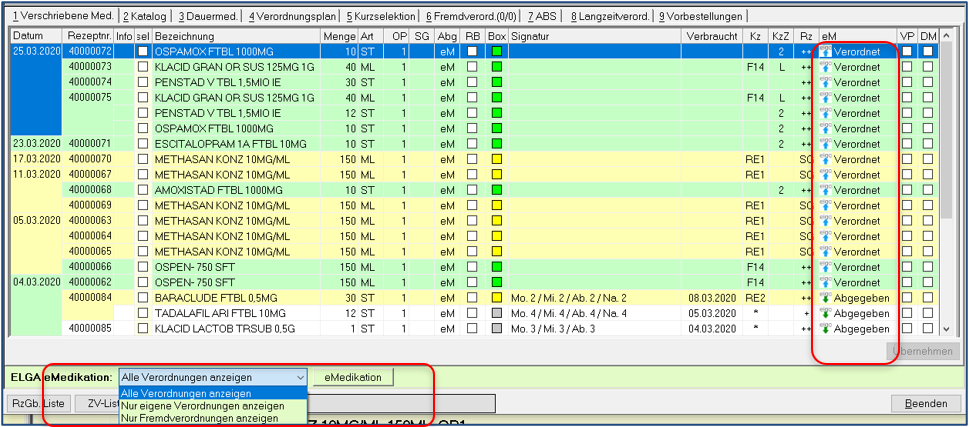Click the eM status icon in row 40000067

coord(825,175)
